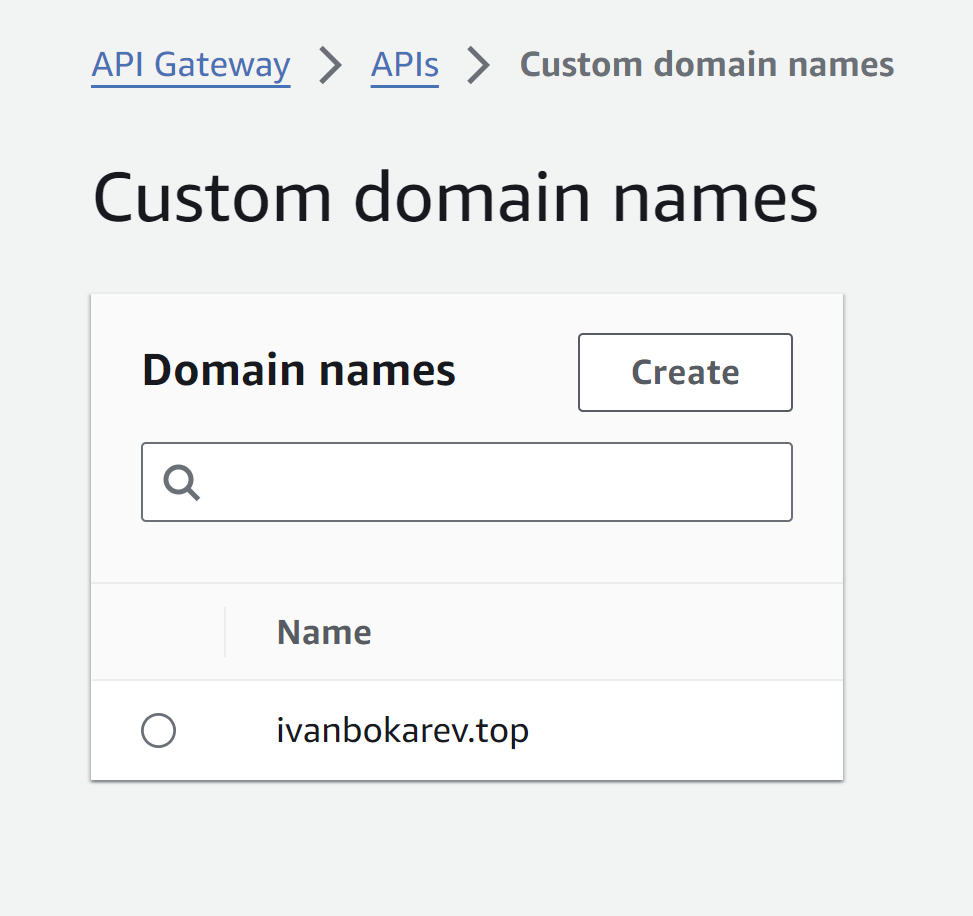Click the row containing ivanbokarev.top
The image size is (973, 916).
coord(466,731)
